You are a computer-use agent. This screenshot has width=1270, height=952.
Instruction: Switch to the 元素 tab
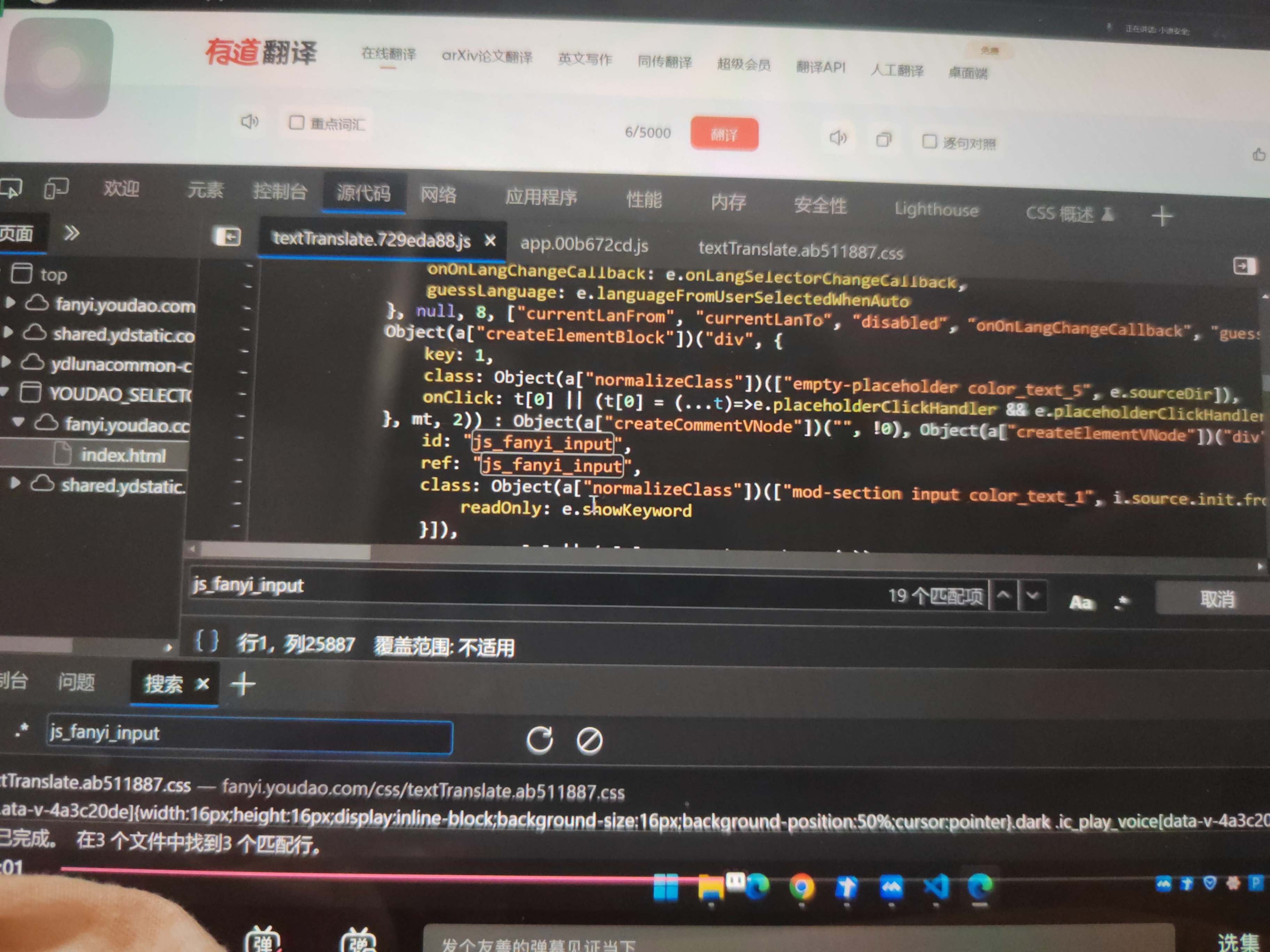205,189
